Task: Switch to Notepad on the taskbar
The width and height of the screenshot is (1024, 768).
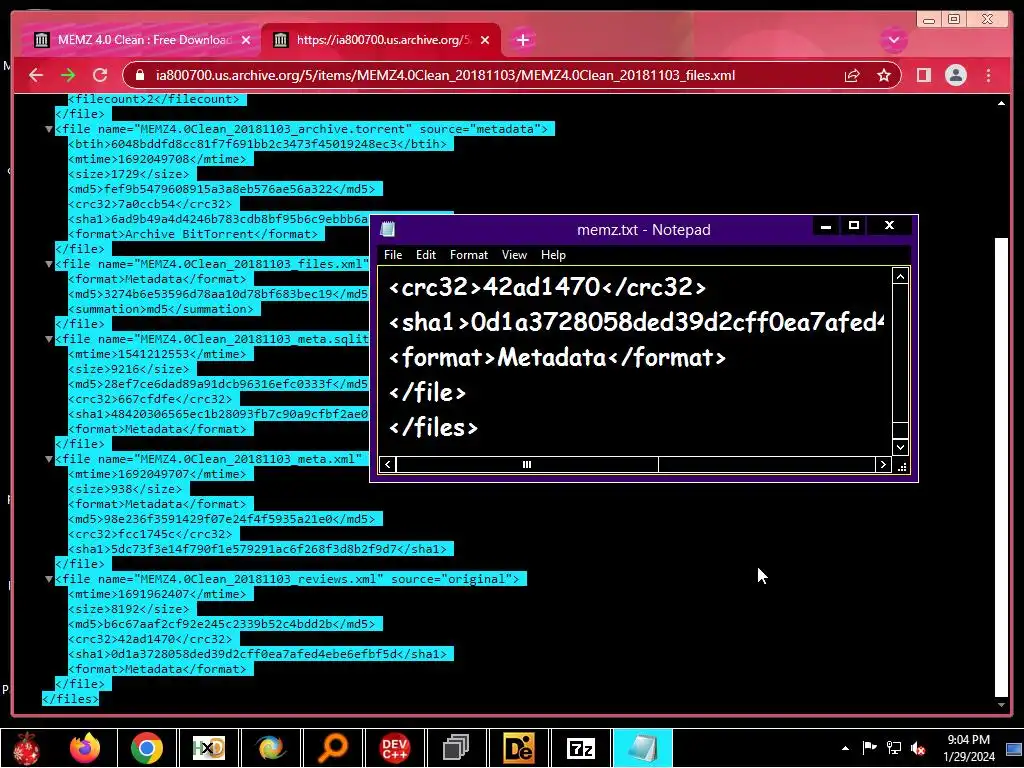Action: 643,748
